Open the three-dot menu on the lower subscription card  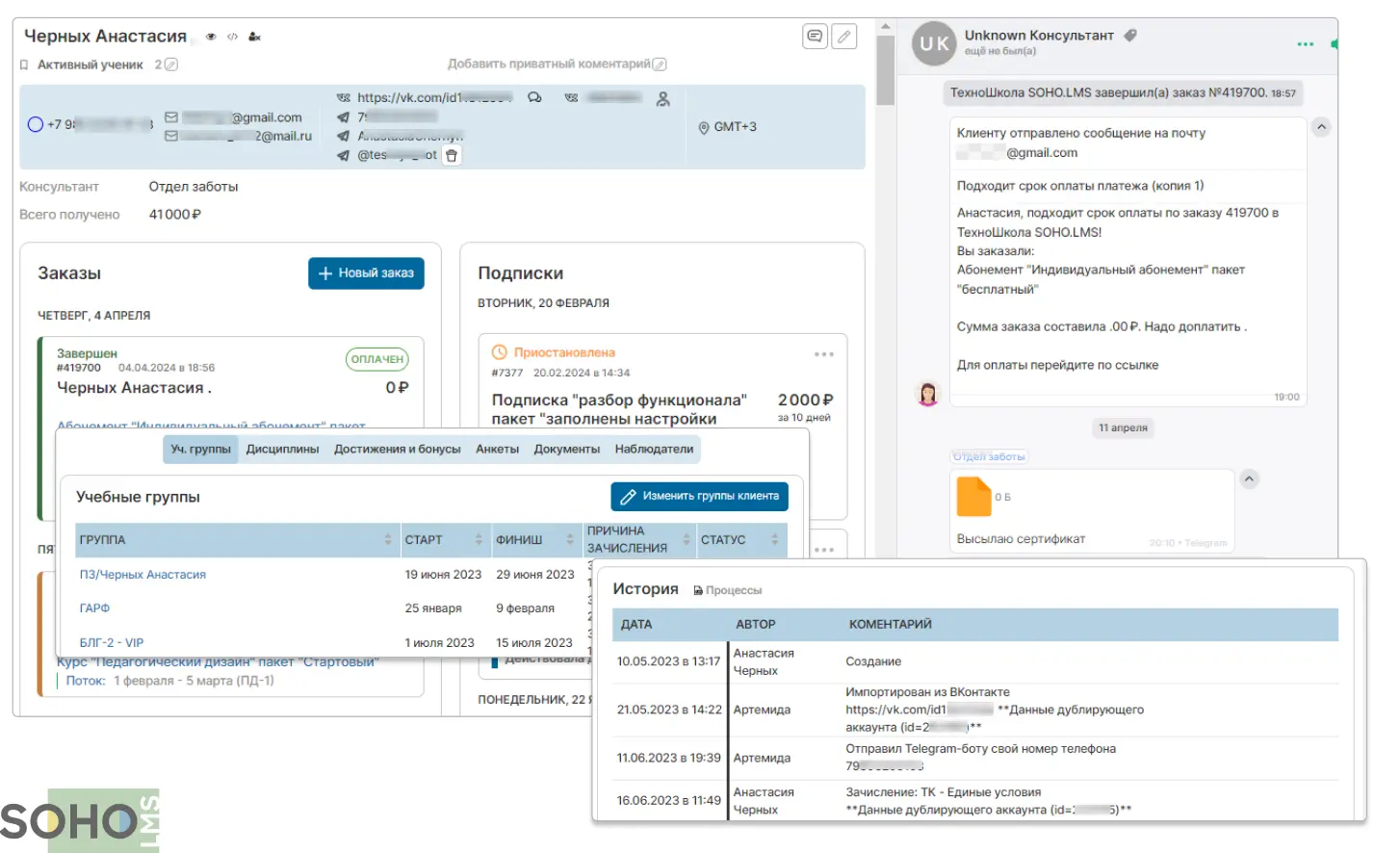coord(824,550)
